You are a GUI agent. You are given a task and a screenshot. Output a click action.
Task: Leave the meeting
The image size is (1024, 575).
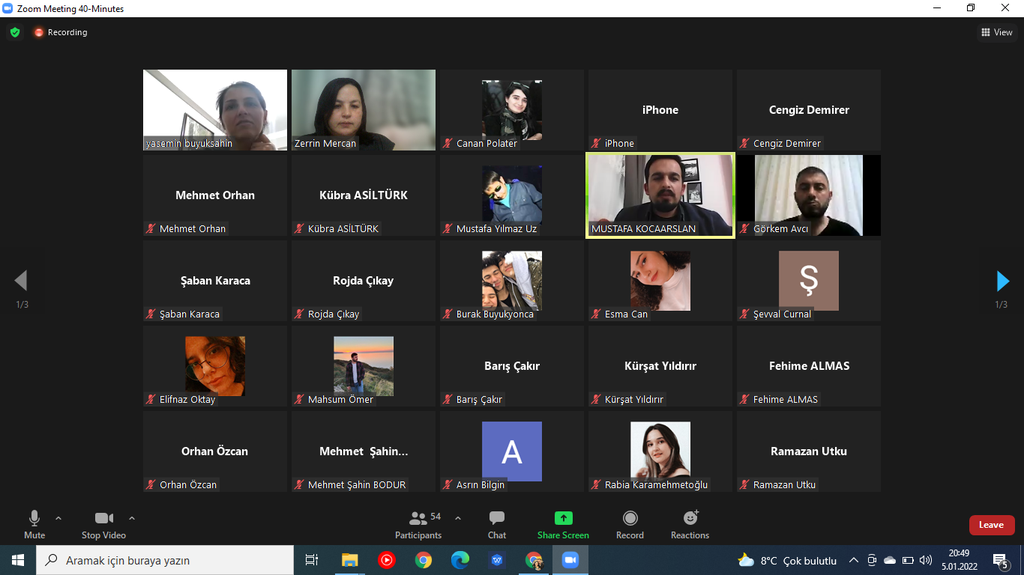coord(991,525)
